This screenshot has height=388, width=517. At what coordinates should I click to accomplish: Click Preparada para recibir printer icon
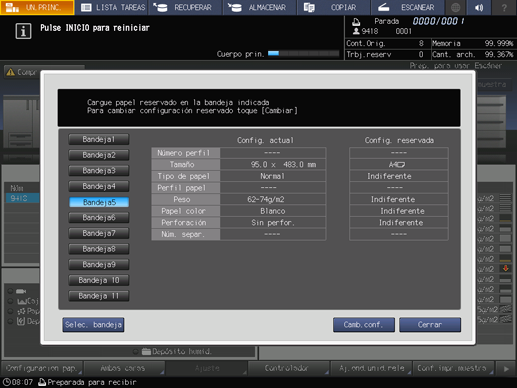click(x=42, y=382)
